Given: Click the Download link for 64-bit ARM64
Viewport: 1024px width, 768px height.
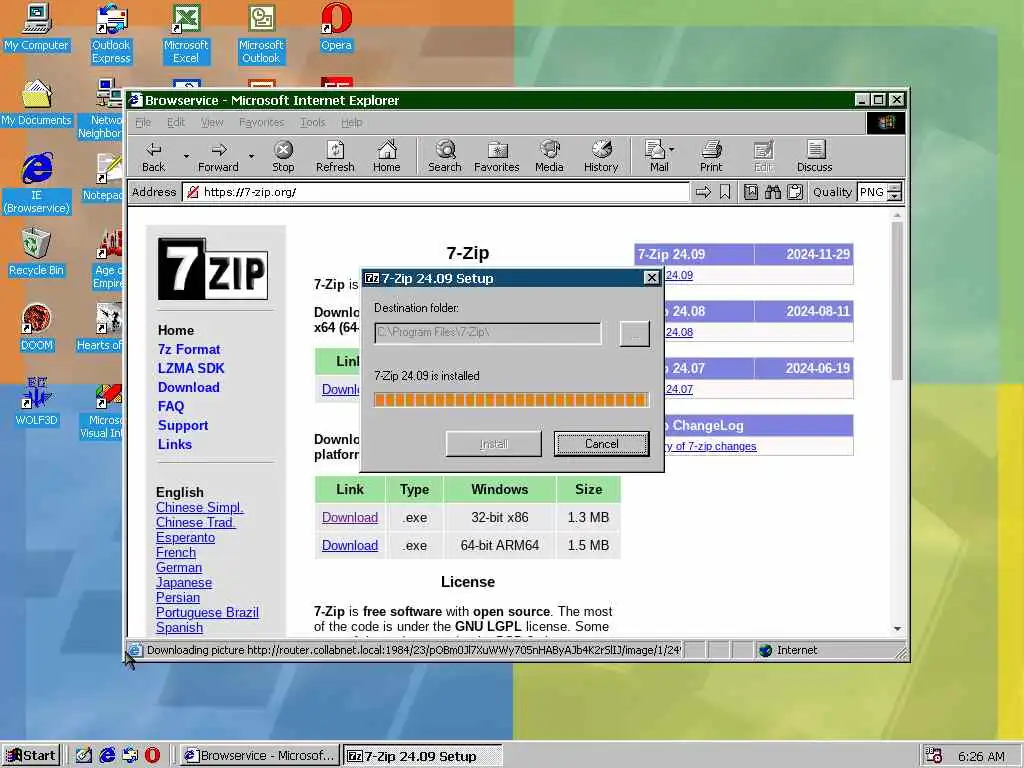Looking at the screenshot, I should point(349,545).
